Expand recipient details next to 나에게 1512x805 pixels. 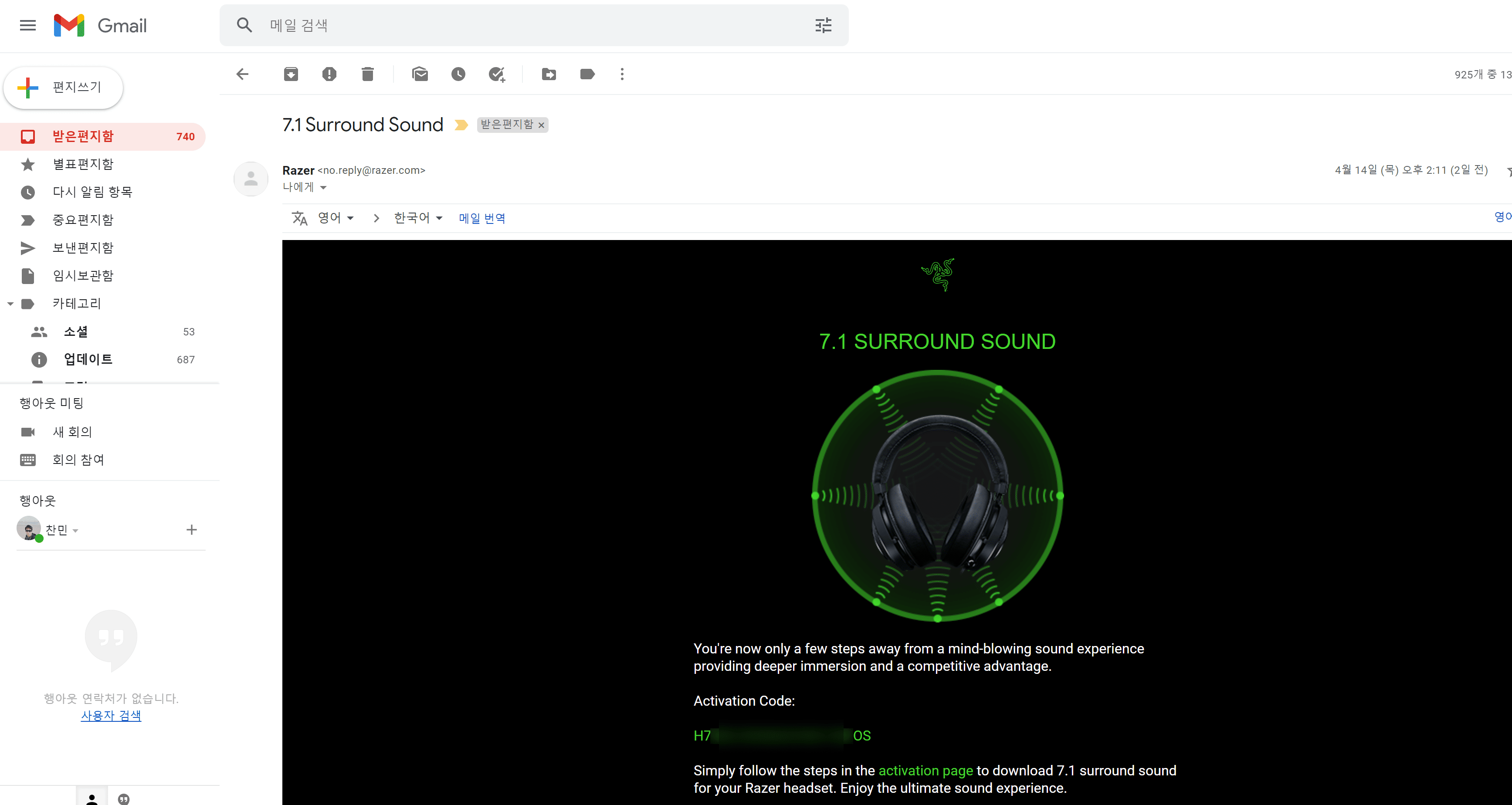323,188
